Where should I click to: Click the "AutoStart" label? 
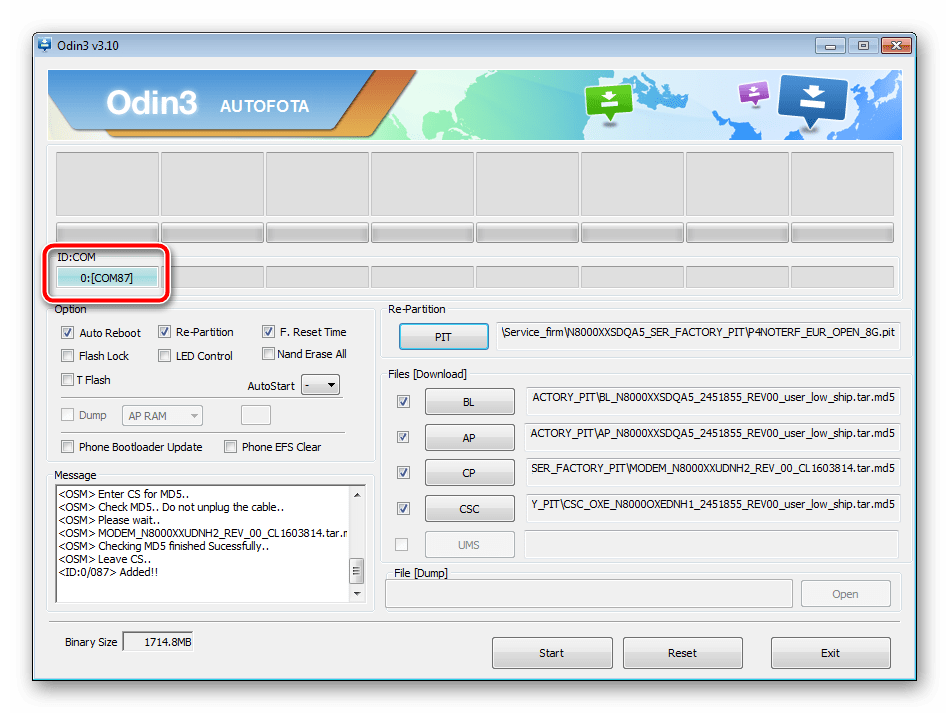[x=271, y=386]
